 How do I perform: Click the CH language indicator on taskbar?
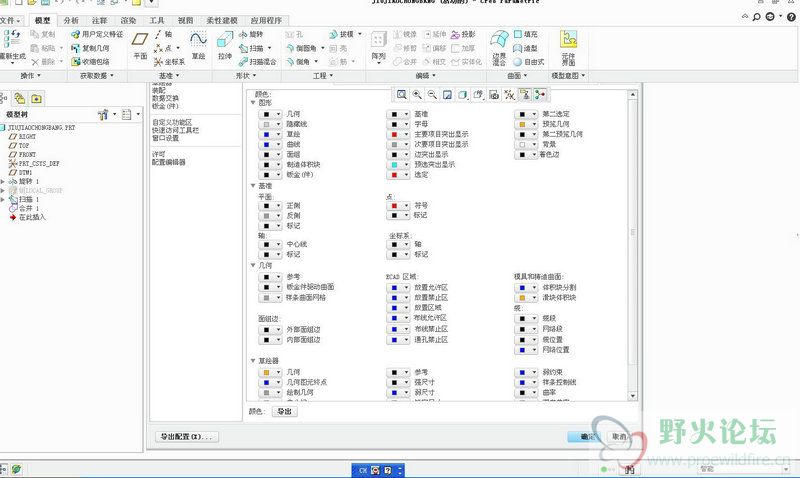pyautogui.click(x=363, y=470)
